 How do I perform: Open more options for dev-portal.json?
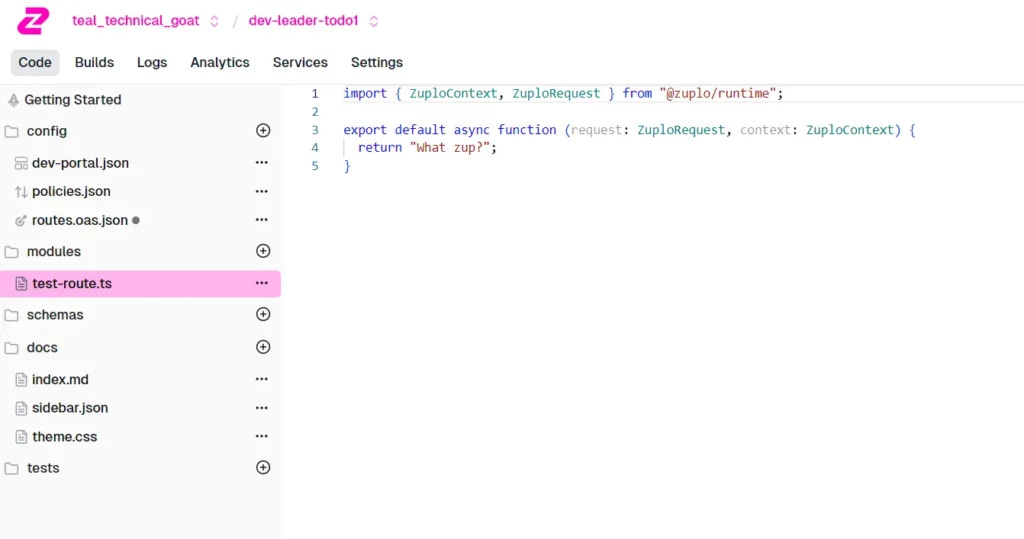[x=262, y=163]
